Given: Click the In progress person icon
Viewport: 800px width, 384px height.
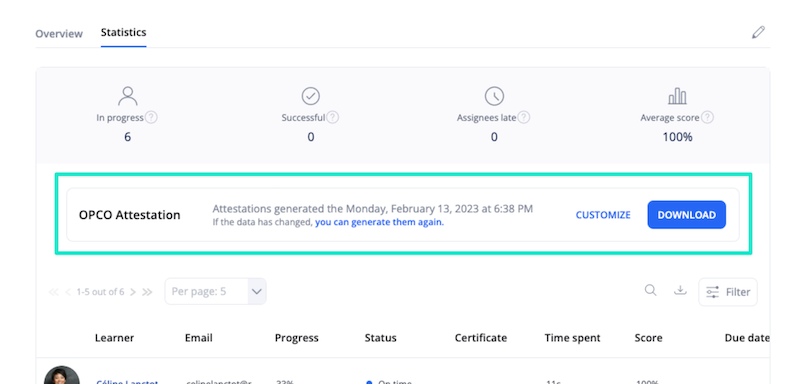Looking at the screenshot, I should click(127, 95).
